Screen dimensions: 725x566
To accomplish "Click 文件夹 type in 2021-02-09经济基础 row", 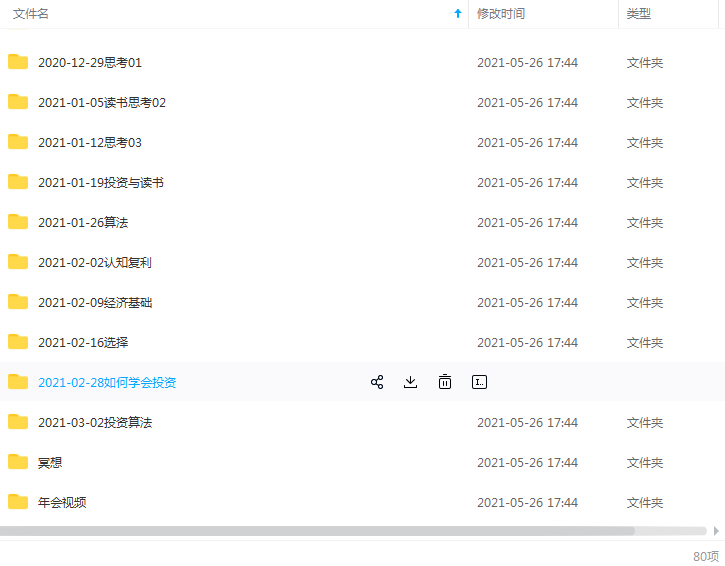I will pos(645,302).
